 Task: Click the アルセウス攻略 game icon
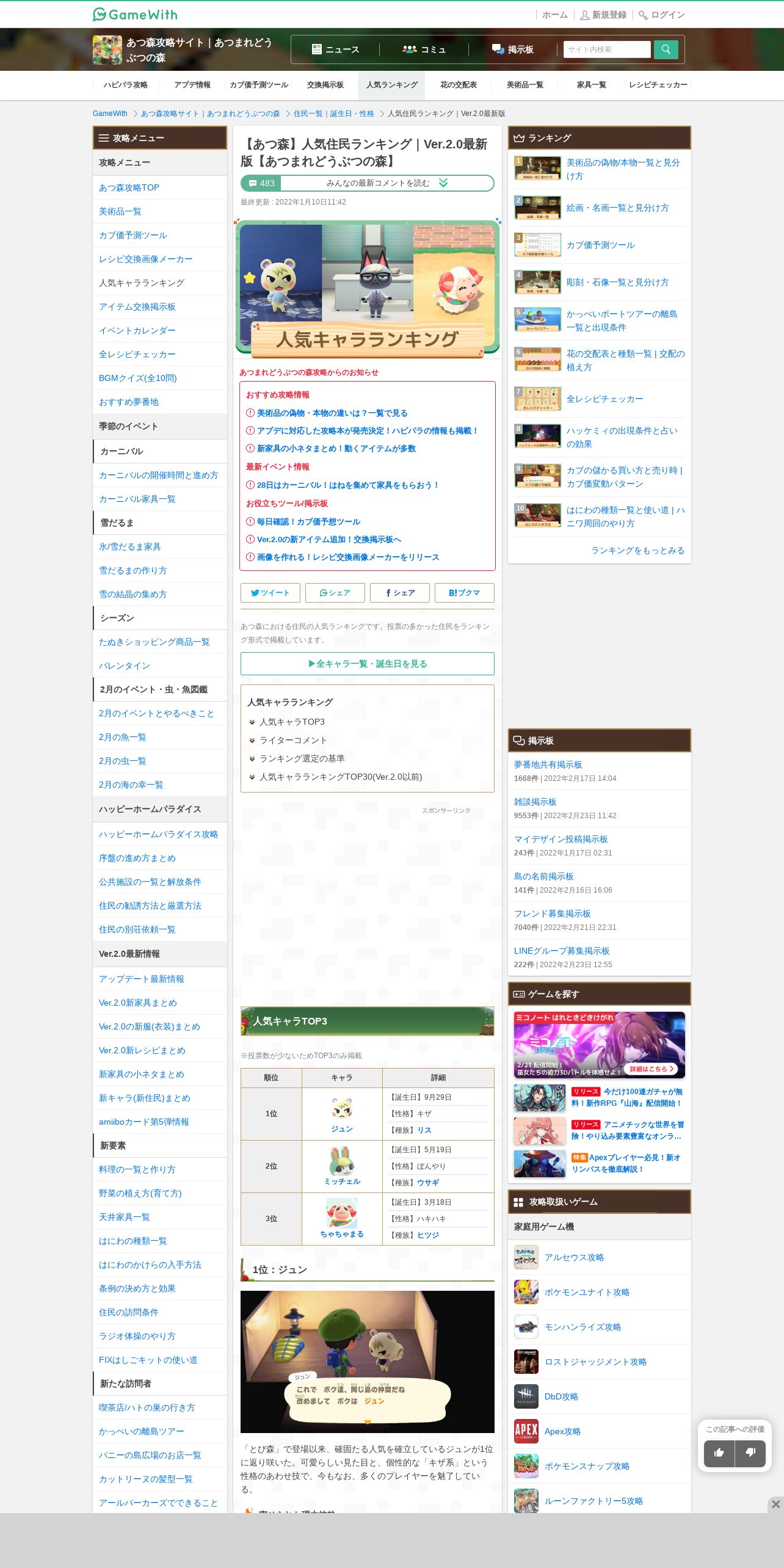[x=526, y=1257]
